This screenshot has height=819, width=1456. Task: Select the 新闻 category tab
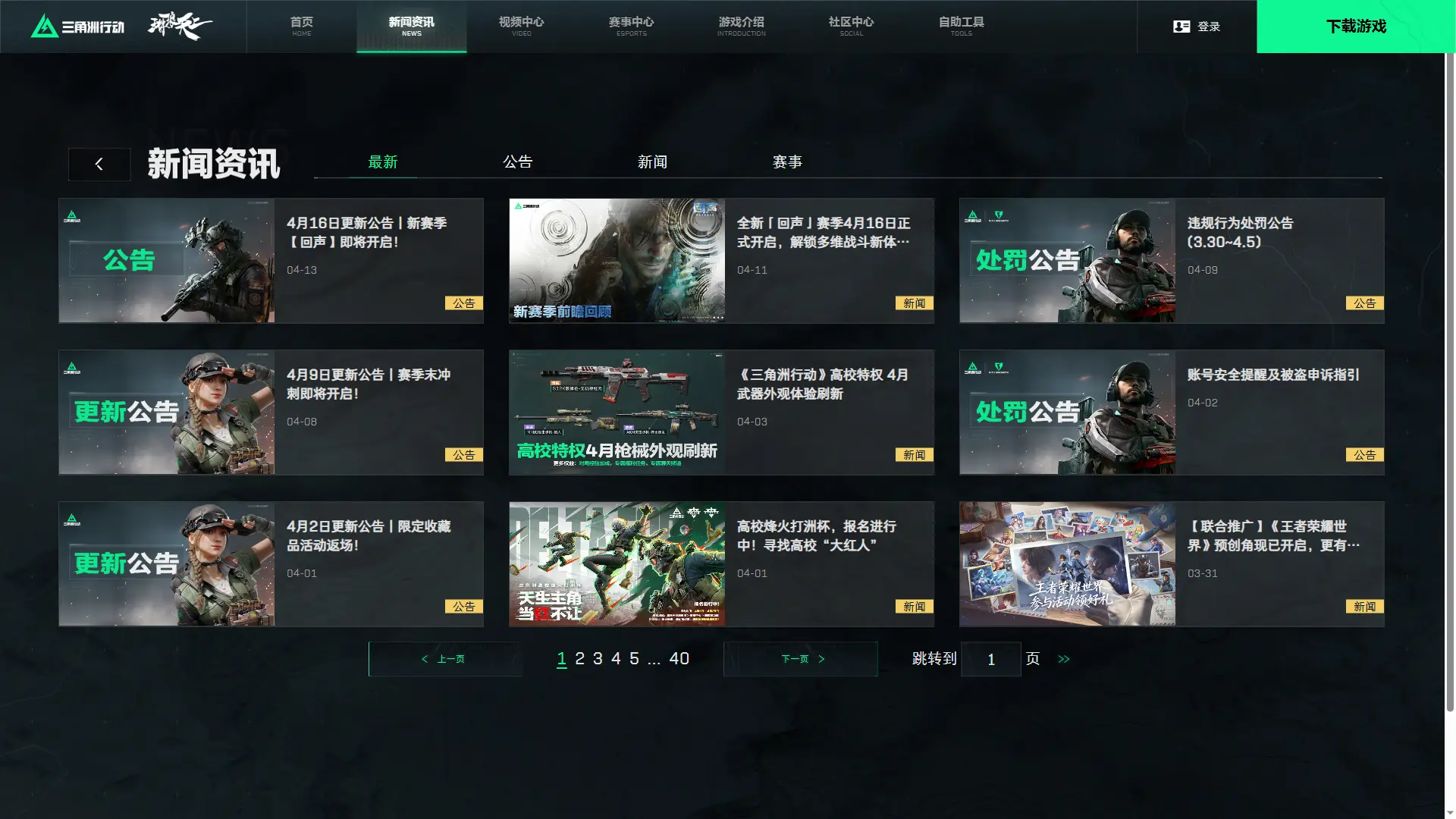[x=652, y=162]
